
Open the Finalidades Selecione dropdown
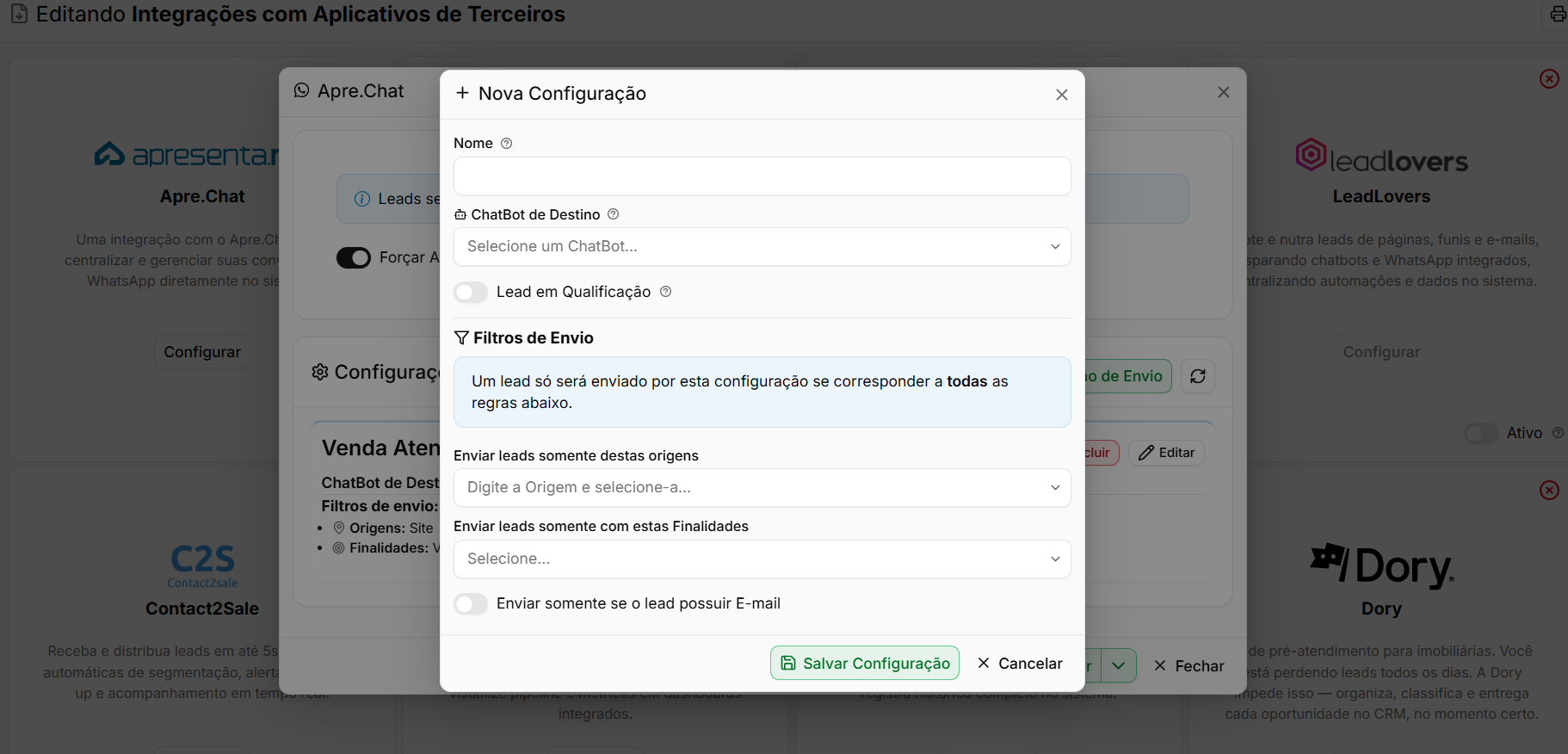762,559
